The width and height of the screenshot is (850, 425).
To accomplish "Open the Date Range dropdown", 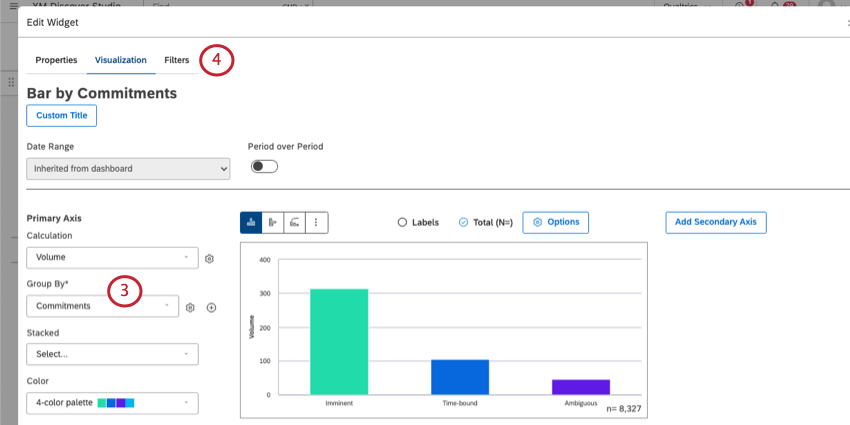I will coord(128,169).
